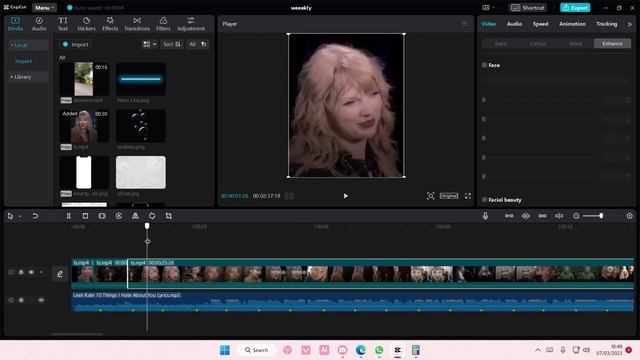640x360 pixels.
Task: Click the layout icon in the title bar
Action: pyautogui.click(x=488, y=7)
